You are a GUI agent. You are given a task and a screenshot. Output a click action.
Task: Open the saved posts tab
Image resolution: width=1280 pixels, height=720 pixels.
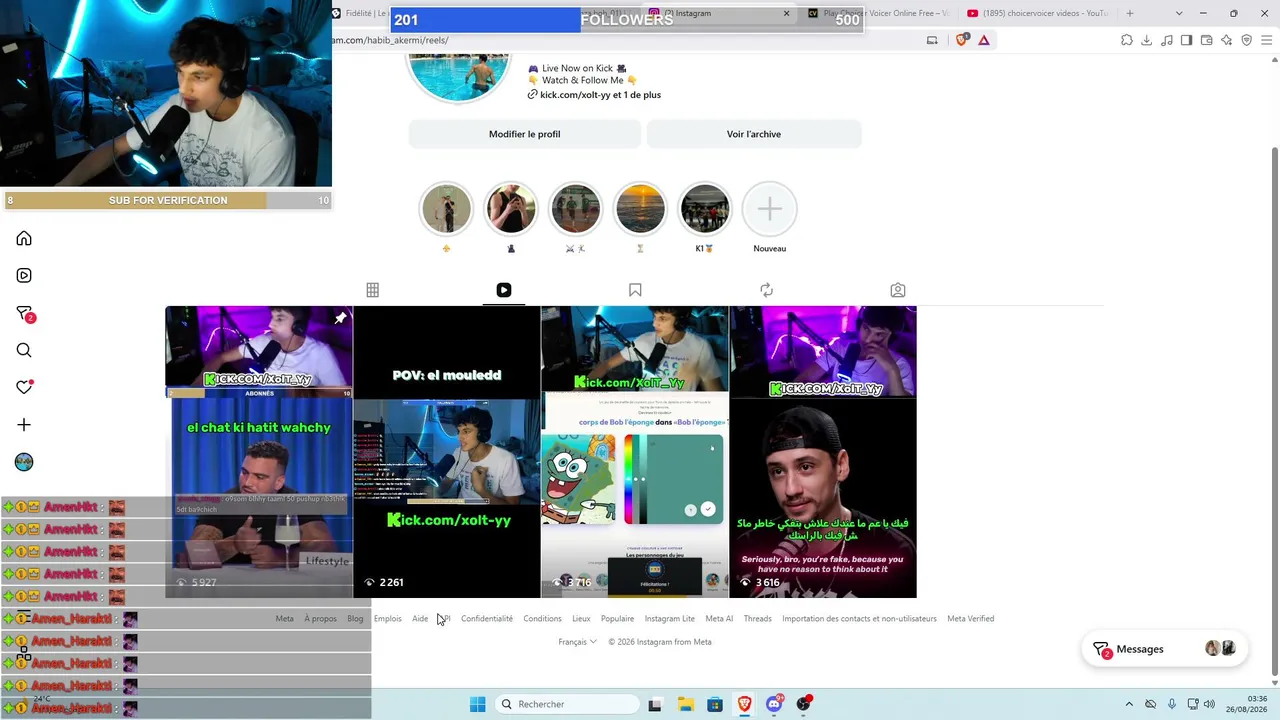(x=635, y=290)
